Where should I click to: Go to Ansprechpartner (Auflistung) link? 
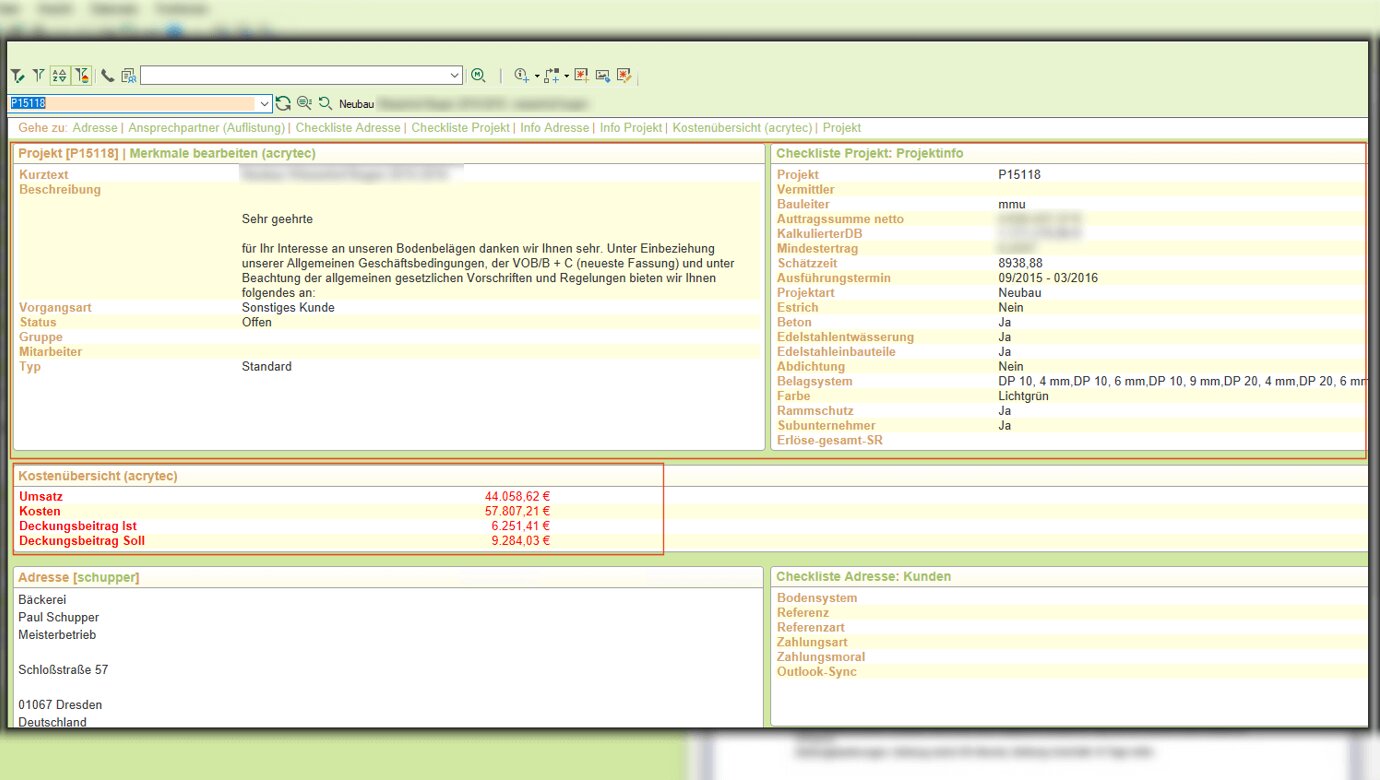(x=207, y=128)
